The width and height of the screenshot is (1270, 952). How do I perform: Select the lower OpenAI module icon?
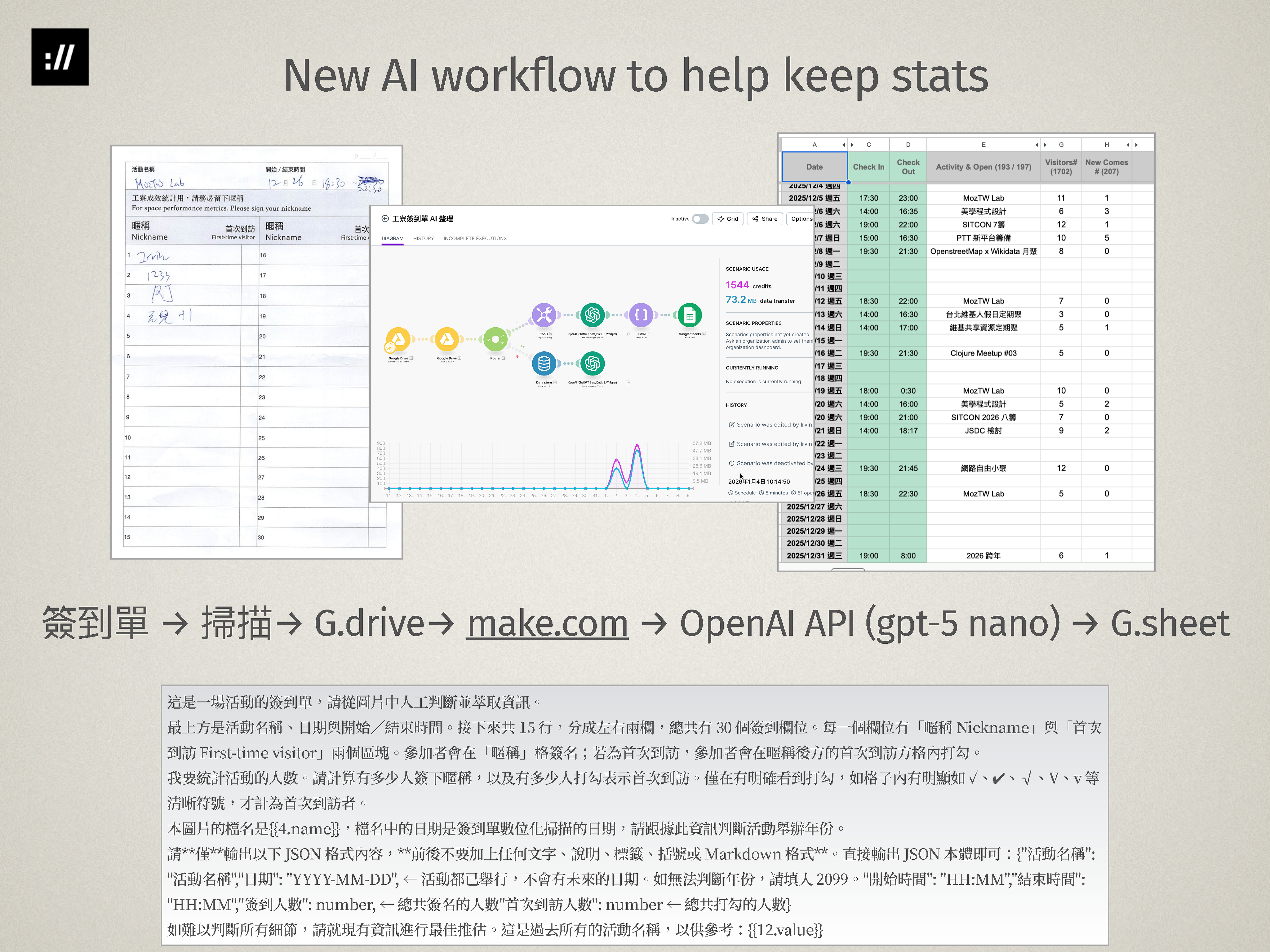point(592,363)
